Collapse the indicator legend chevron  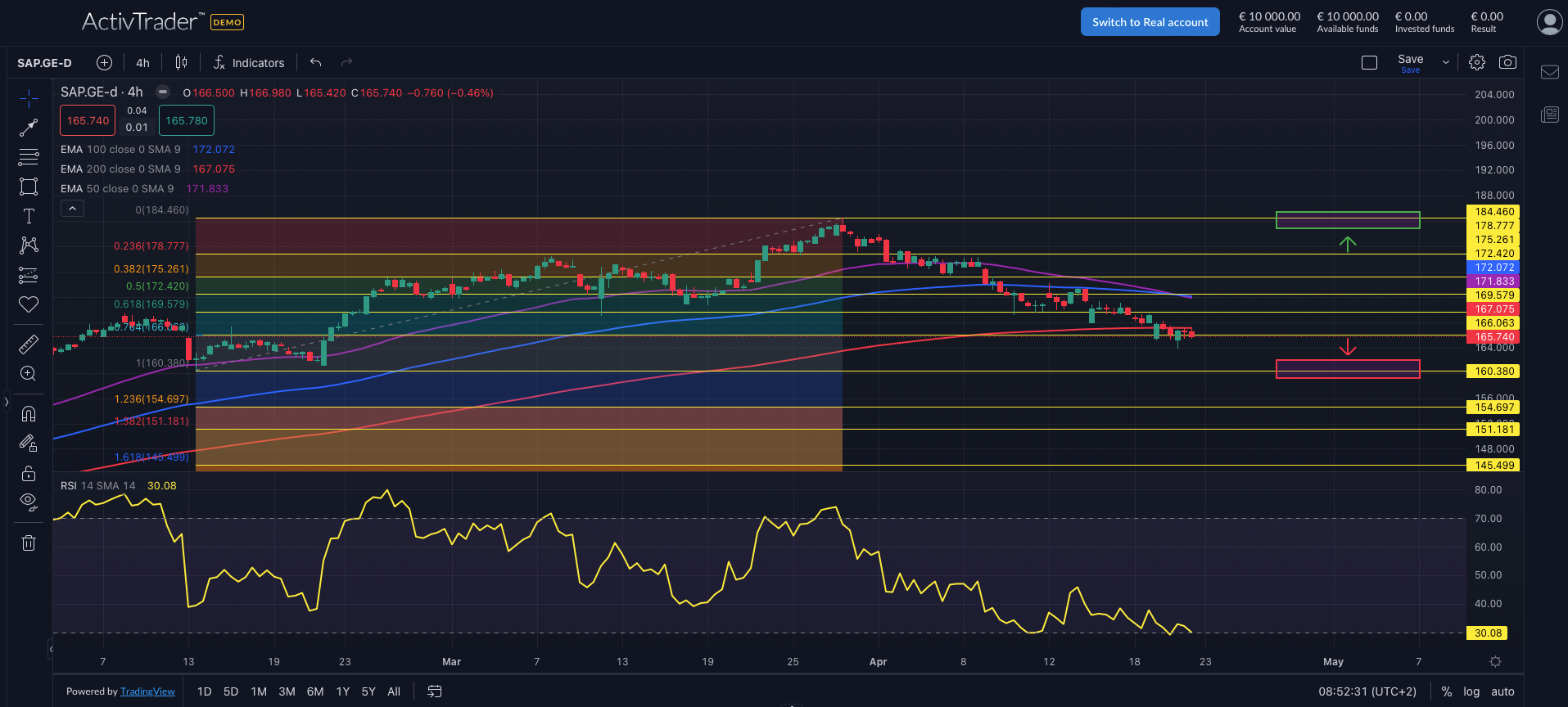click(72, 209)
